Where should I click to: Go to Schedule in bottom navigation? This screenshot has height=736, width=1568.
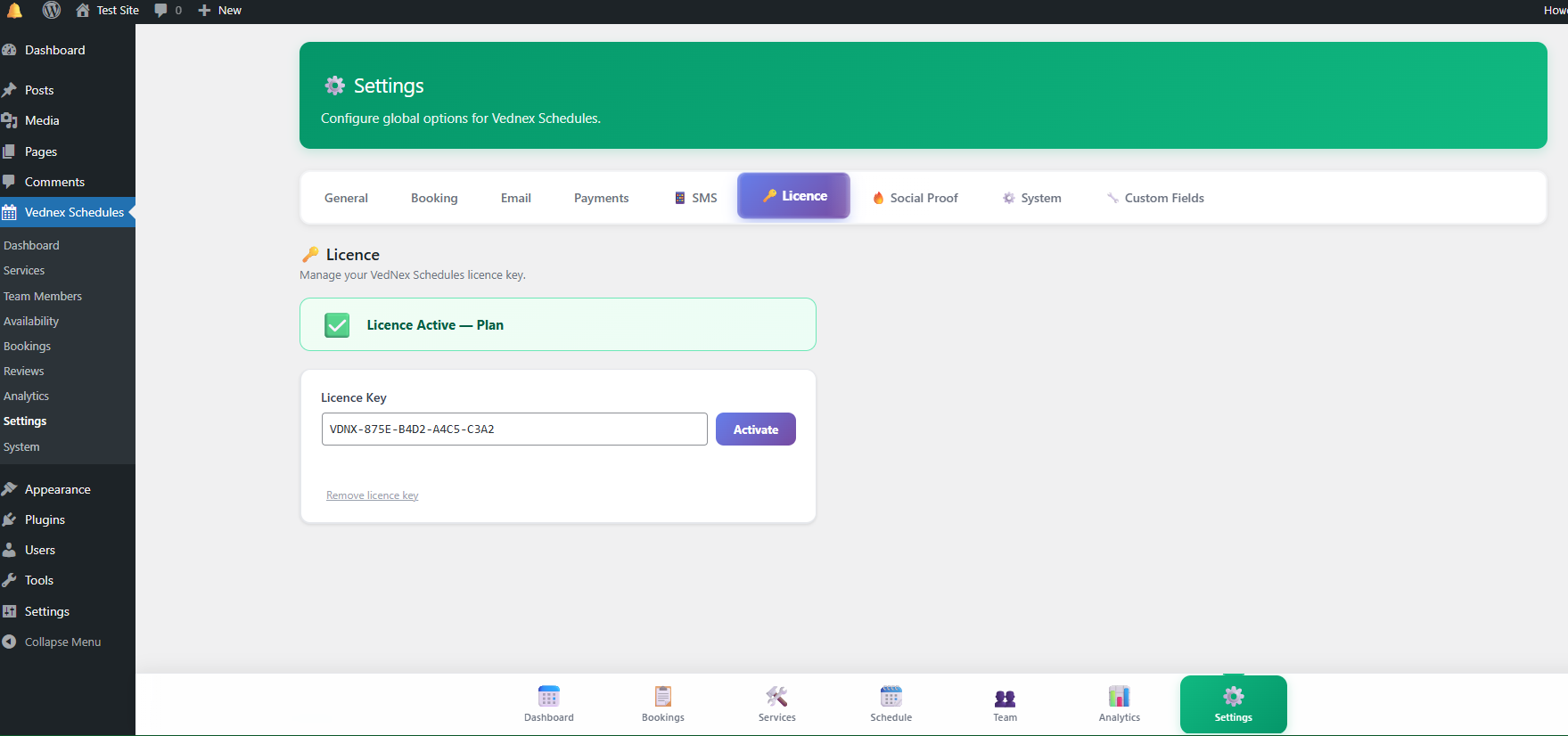(891, 704)
